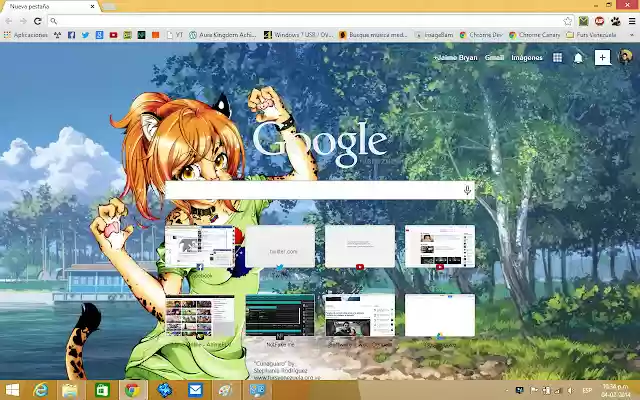Open the radiation symbol bookmark
This screenshot has height=400, width=640.
pos(58,35)
